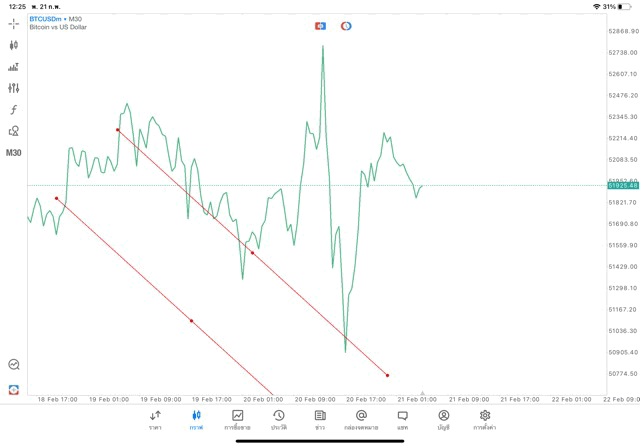Open Accounts (บัญชี) tab
The width and height of the screenshot is (640, 447).
pos(443,419)
